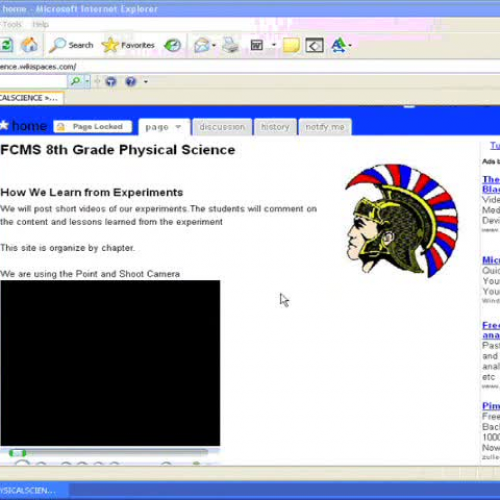This screenshot has height=500, width=500.
Task: Click the 'Free ana...' sidebar ad link
Action: tap(491, 330)
